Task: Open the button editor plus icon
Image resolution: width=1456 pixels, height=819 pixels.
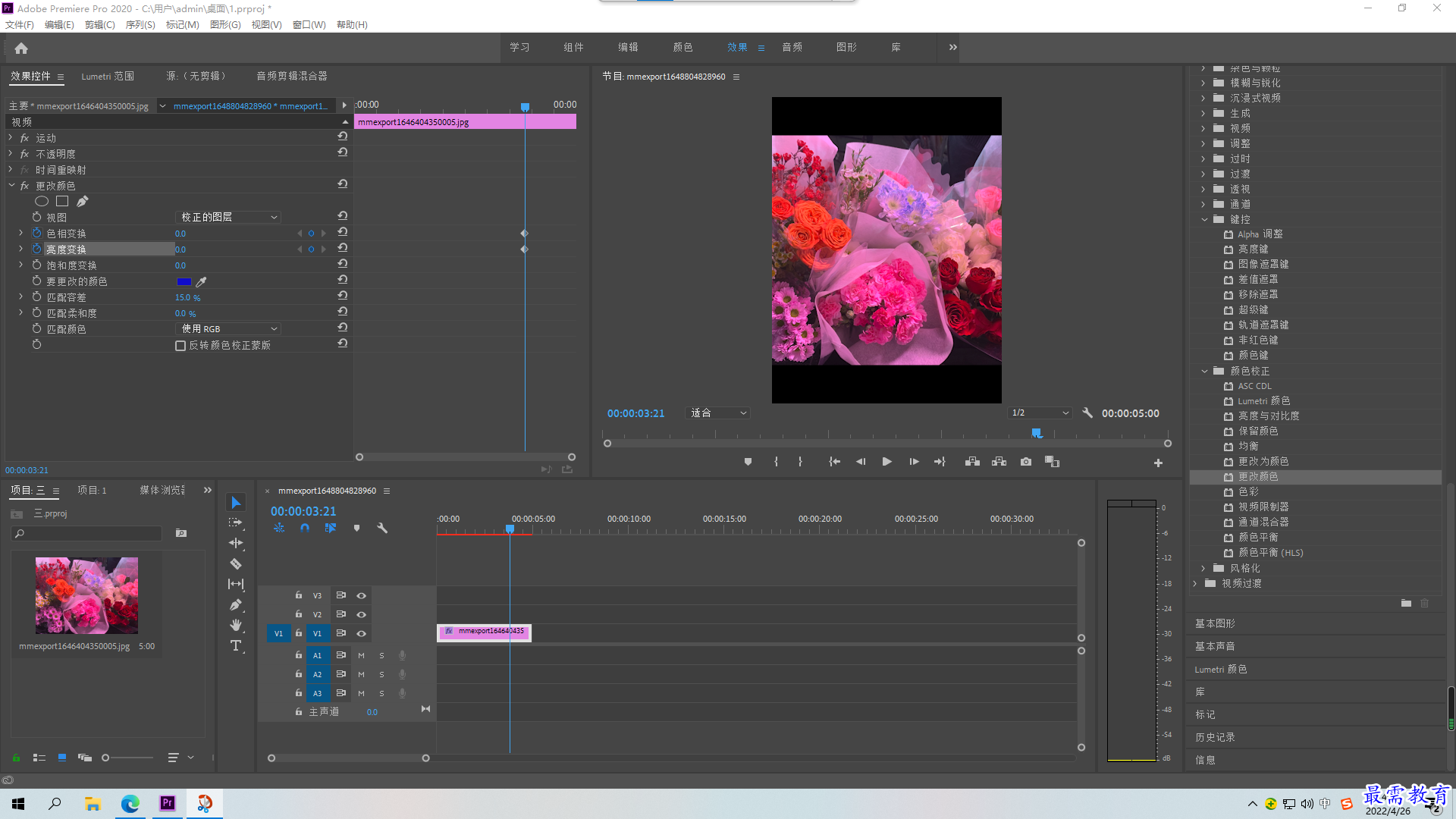Action: 1158,463
